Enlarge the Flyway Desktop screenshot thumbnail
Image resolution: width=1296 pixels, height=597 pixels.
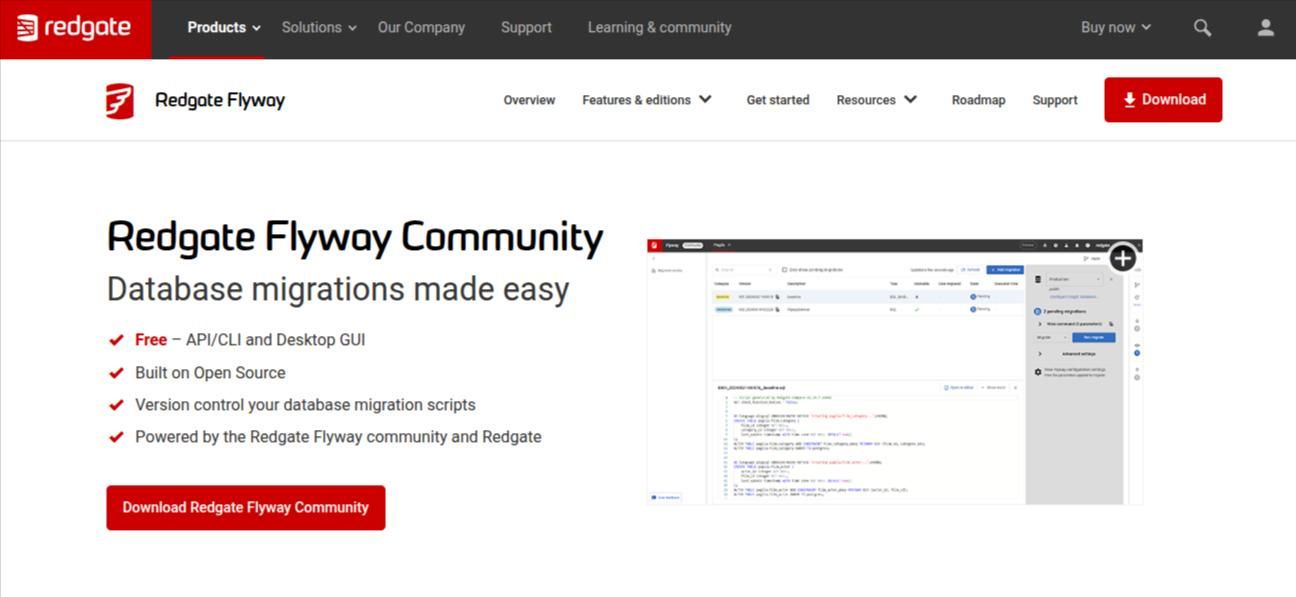pyautogui.click(x=895, y=372)
